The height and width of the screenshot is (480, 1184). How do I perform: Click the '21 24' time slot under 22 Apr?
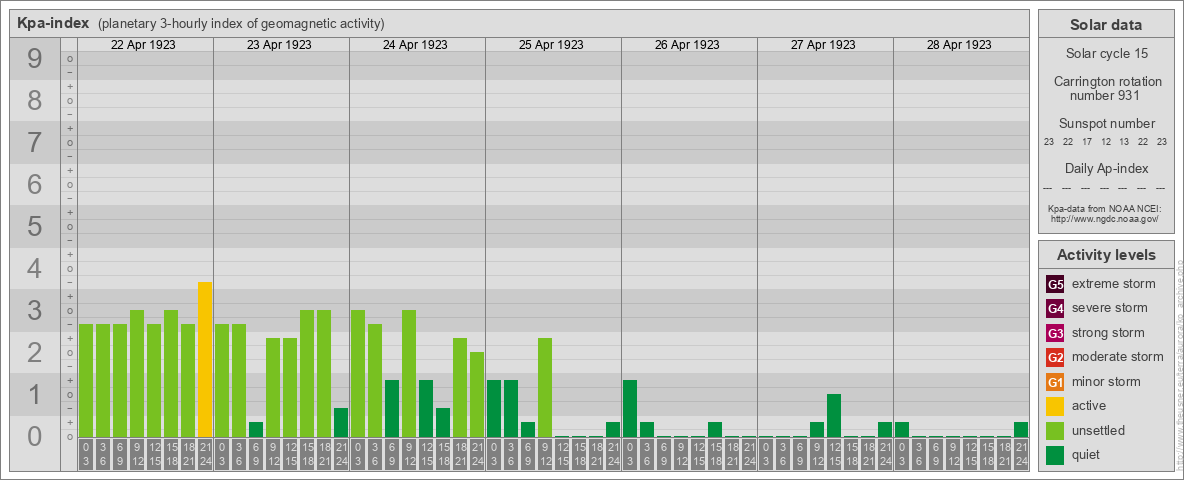(205, 454)
